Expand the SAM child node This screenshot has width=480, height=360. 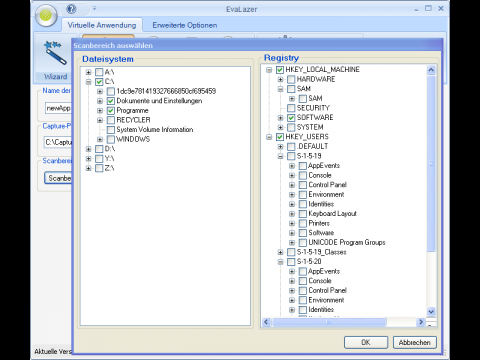tap(292, 98)
